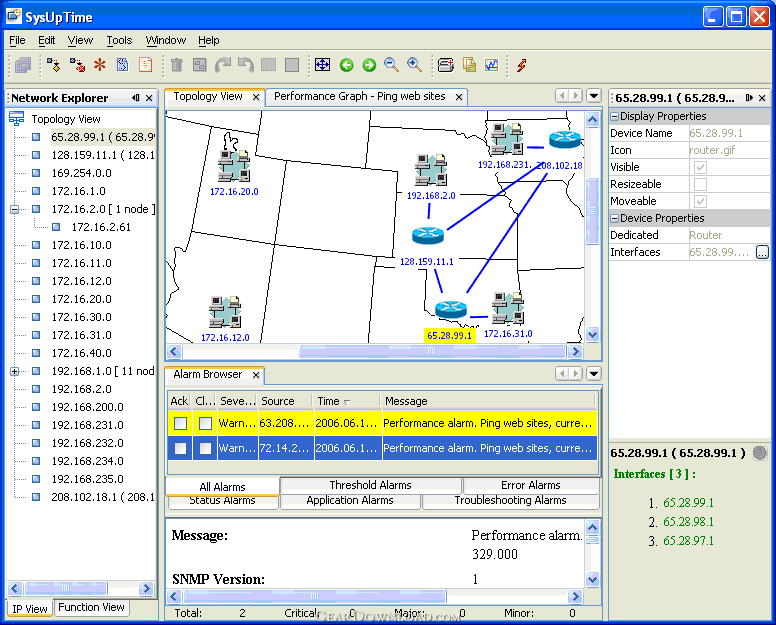
Task: Click Network Explorer horizontal scrollbar thumb
Action: click(65, 588)
